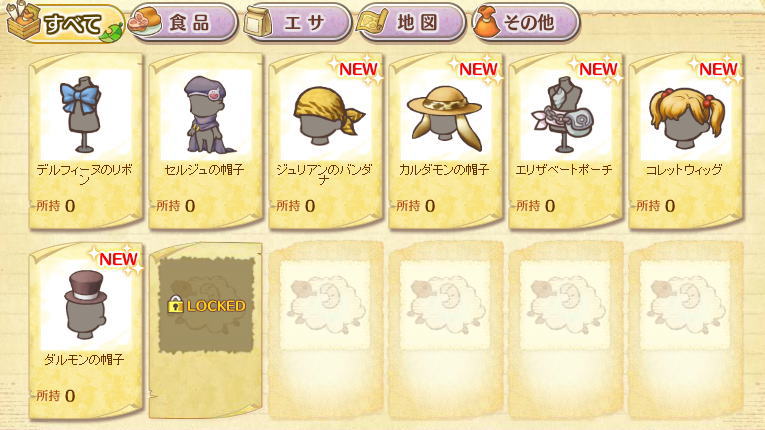The height and width of the screenshot is (430, 765).
Task: Click the LOCKED padlock icon
Action: point(175,306)
